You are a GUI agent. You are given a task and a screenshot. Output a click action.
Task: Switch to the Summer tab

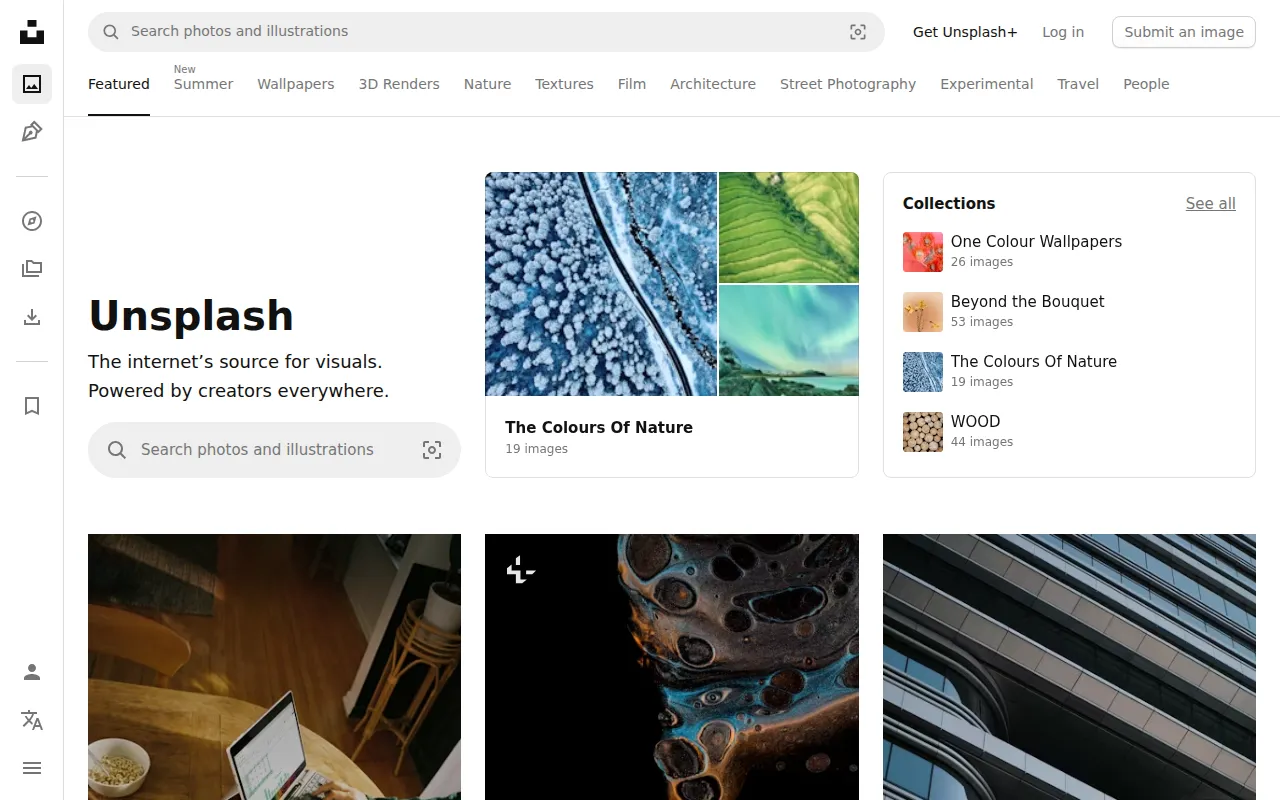tap(203, 84)
